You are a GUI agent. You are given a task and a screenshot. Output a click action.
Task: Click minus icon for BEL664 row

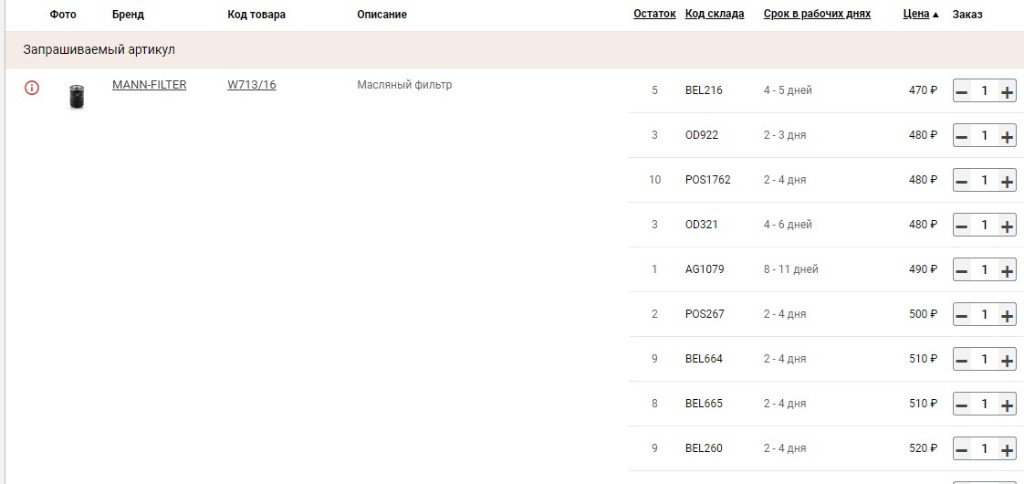click(961, 360)
